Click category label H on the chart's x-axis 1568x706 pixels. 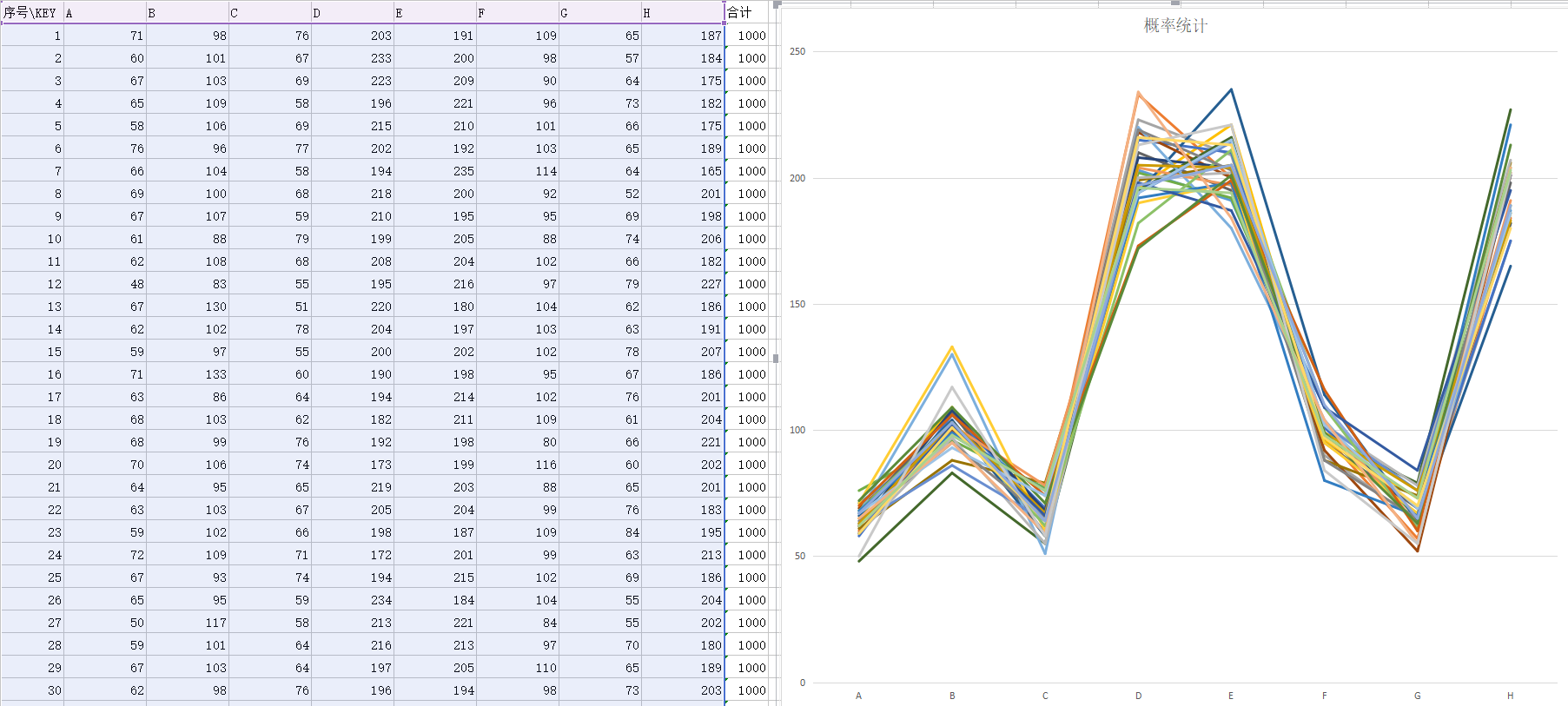(1510, 696)
